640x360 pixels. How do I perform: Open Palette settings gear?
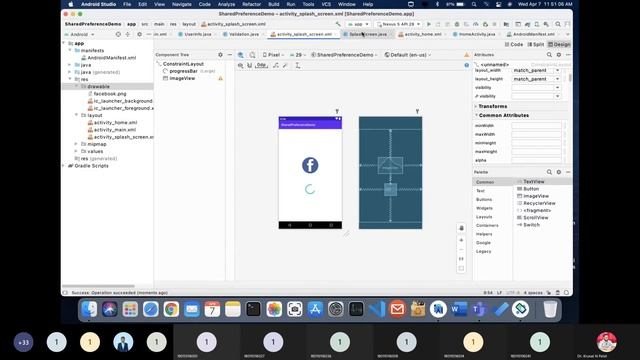559,172
